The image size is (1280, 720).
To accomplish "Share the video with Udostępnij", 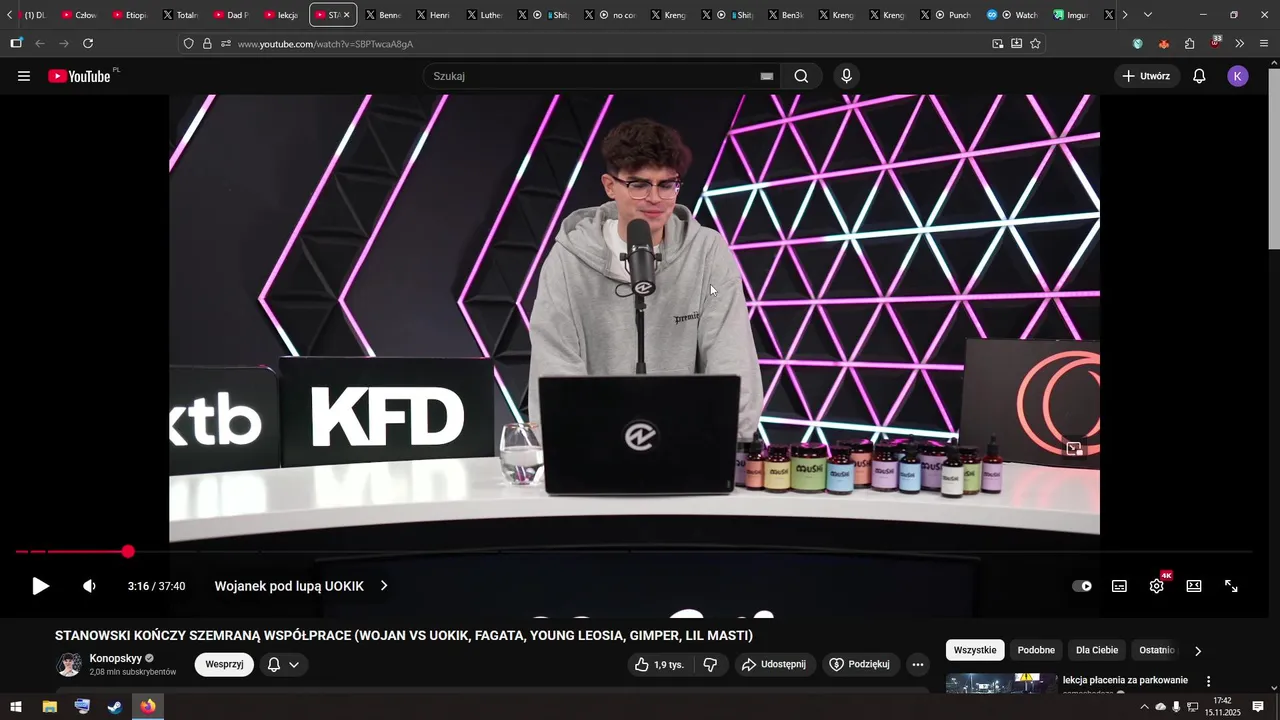I will pos(774,665).
